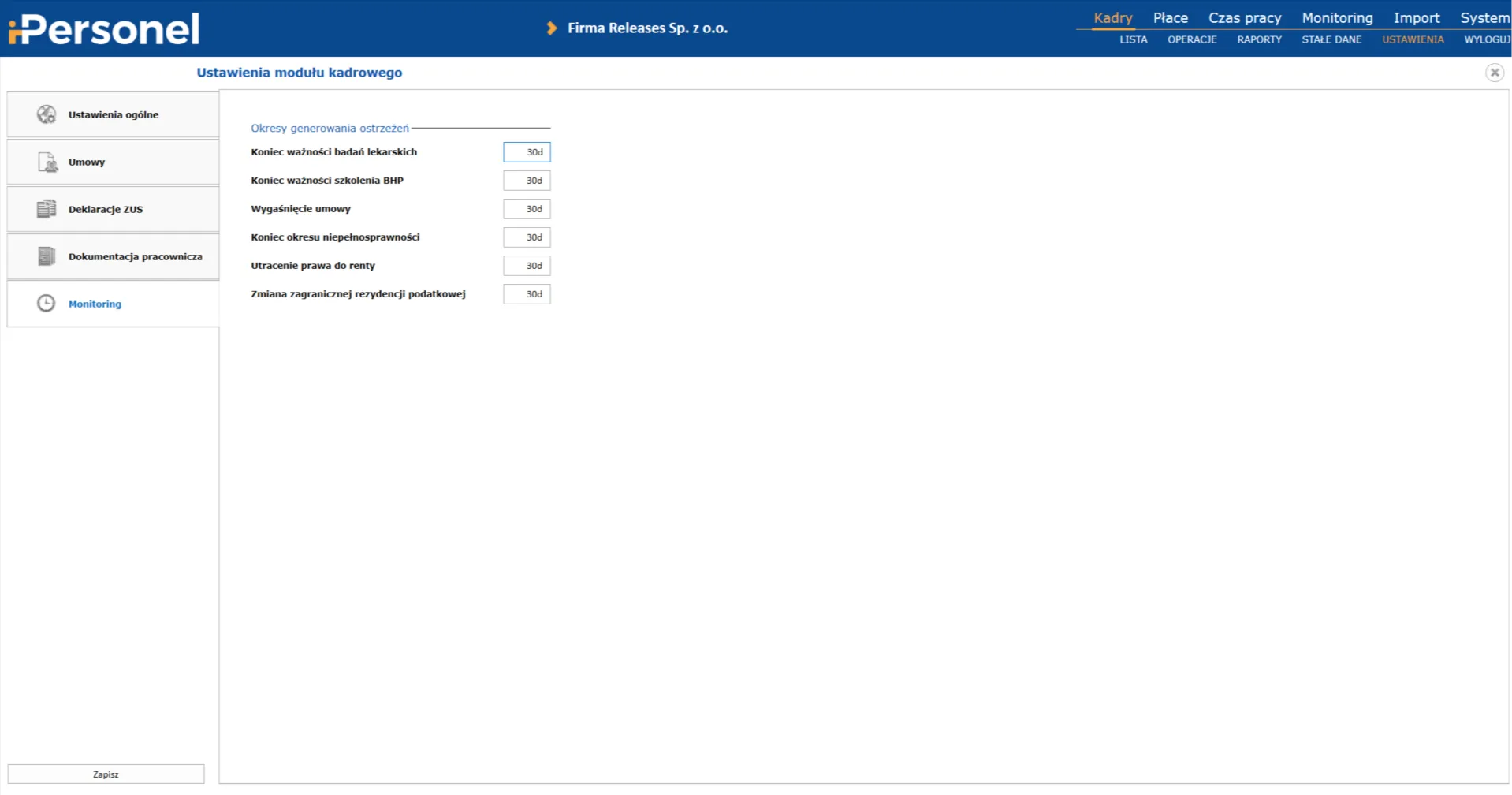This screenshot has height=795, width=1512.
Task: Open the STAŁE DANE submenu
Action: [1331, 39]
